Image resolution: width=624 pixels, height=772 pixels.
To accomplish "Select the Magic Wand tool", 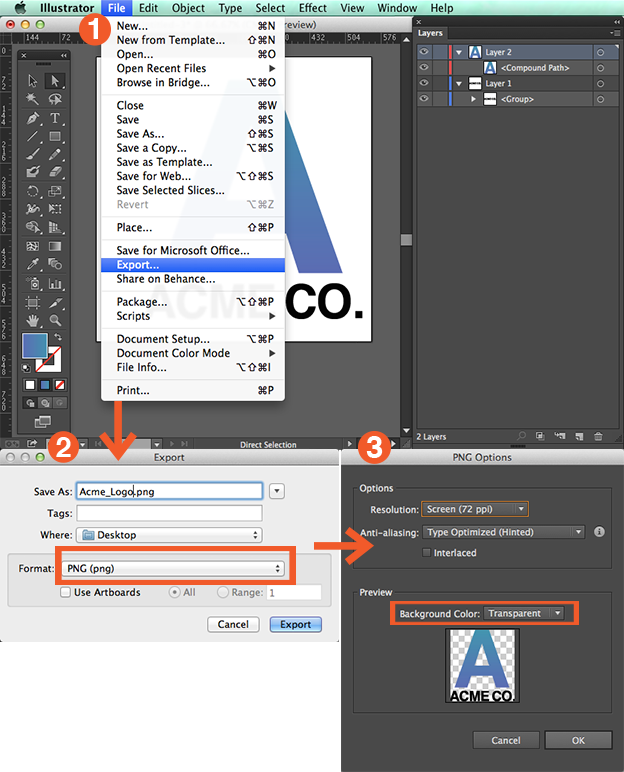I will click(33, 100).
